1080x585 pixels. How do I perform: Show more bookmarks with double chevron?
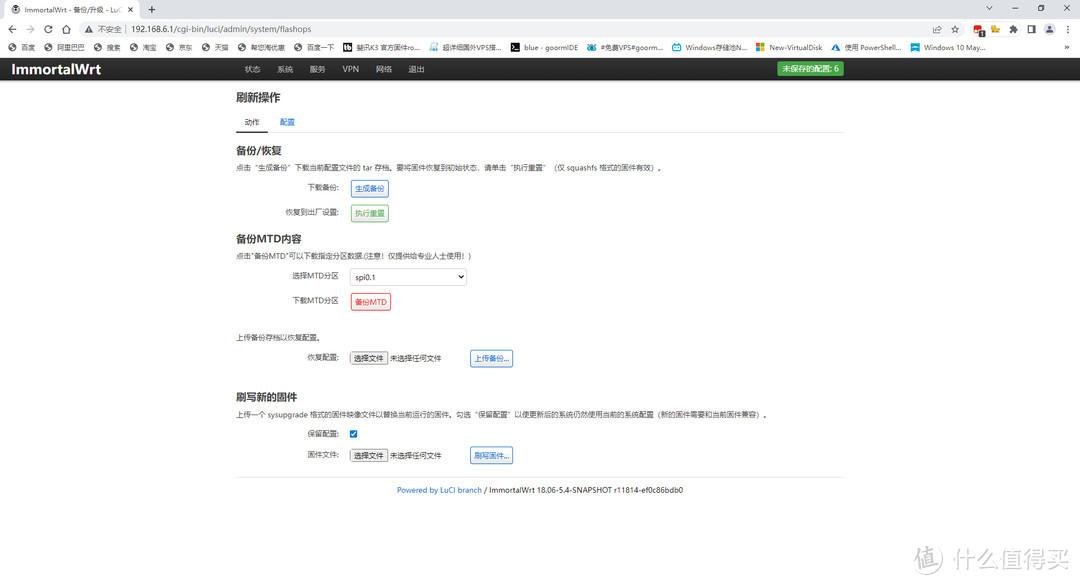point(1067,48)
